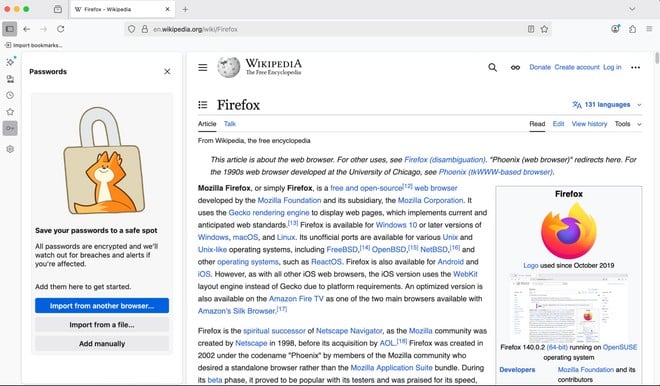Open Firefox View tab icon

click(x=58, y=9)
